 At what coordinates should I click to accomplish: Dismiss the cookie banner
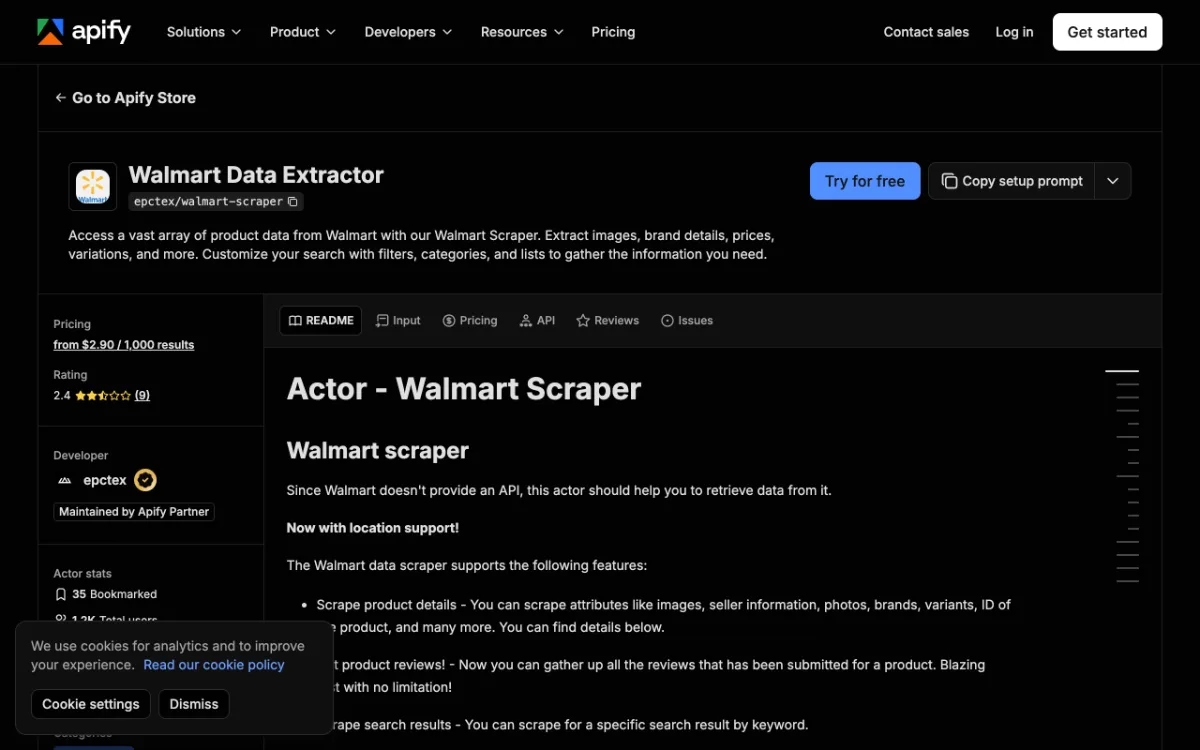point(194,704)
